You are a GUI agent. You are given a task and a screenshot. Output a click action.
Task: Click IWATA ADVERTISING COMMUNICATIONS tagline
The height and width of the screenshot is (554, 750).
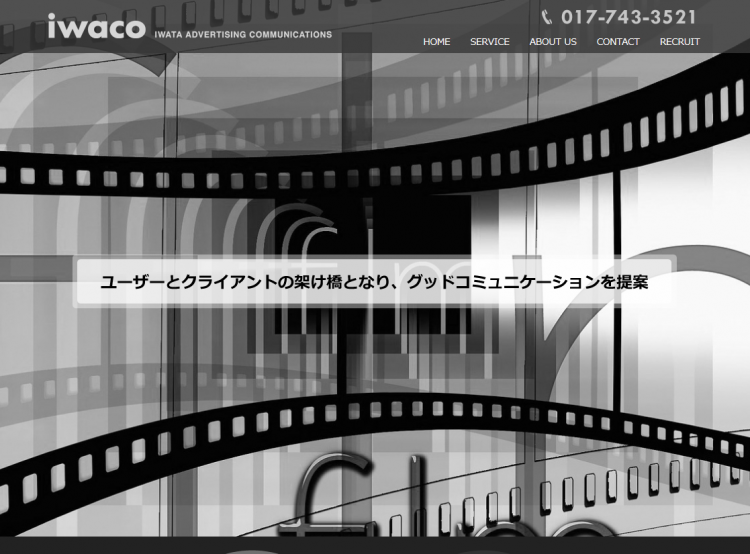pos(243,34)
